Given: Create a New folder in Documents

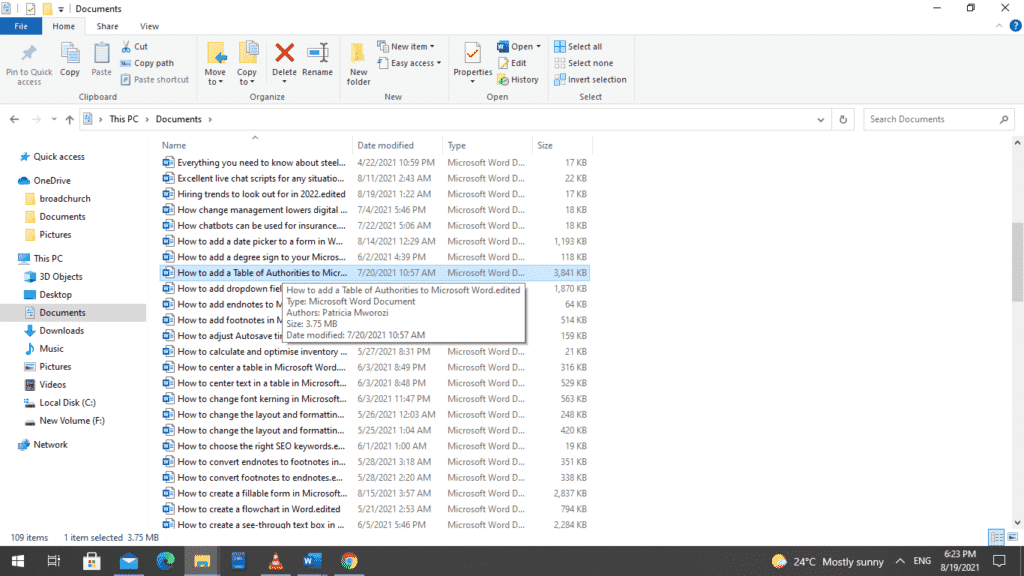Looking at the screenshot, I should coord(358,60).
